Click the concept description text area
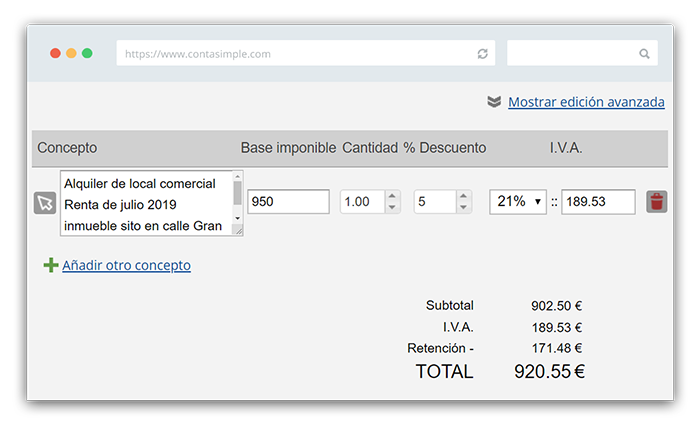The width and height of the screenshot is (700, 431). coord(147,203)
